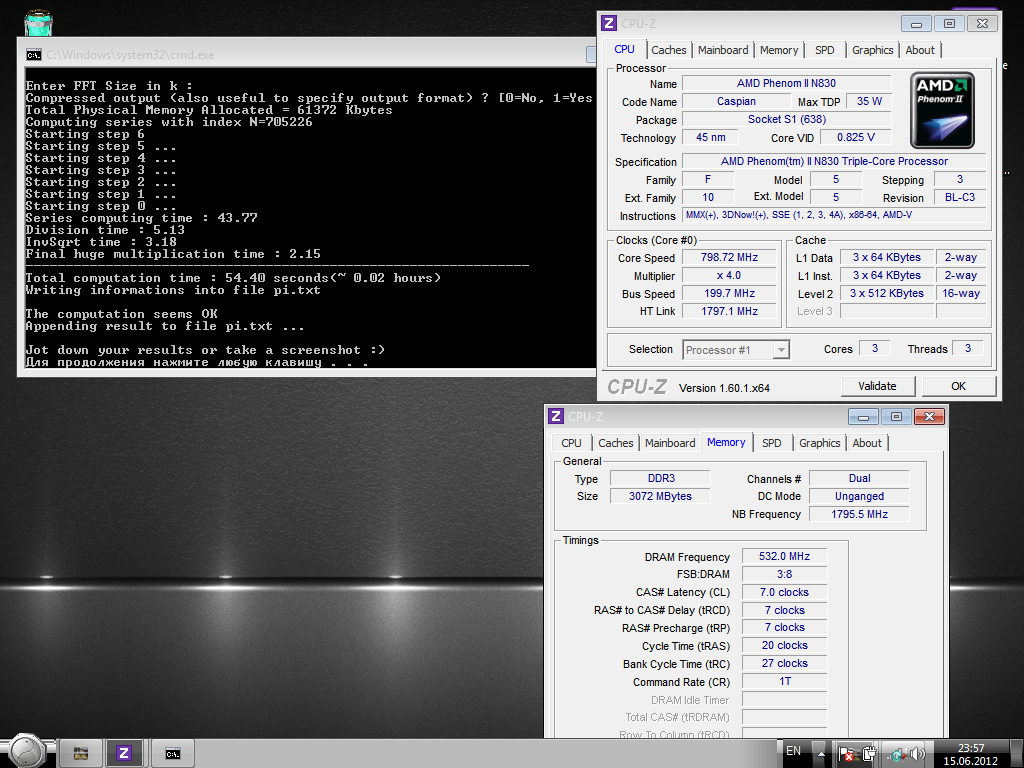The image size is (1024, 768).
Task: Minimize the upper CPU-Z window
Action: tap(916, 24)
